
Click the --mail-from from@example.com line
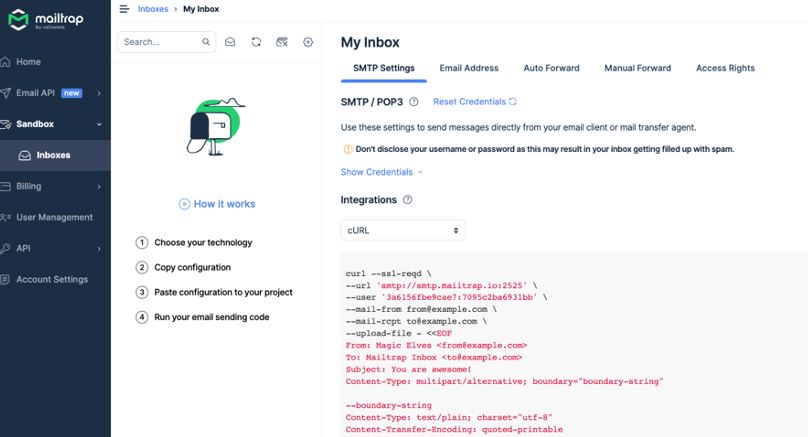tap(422, 309)
